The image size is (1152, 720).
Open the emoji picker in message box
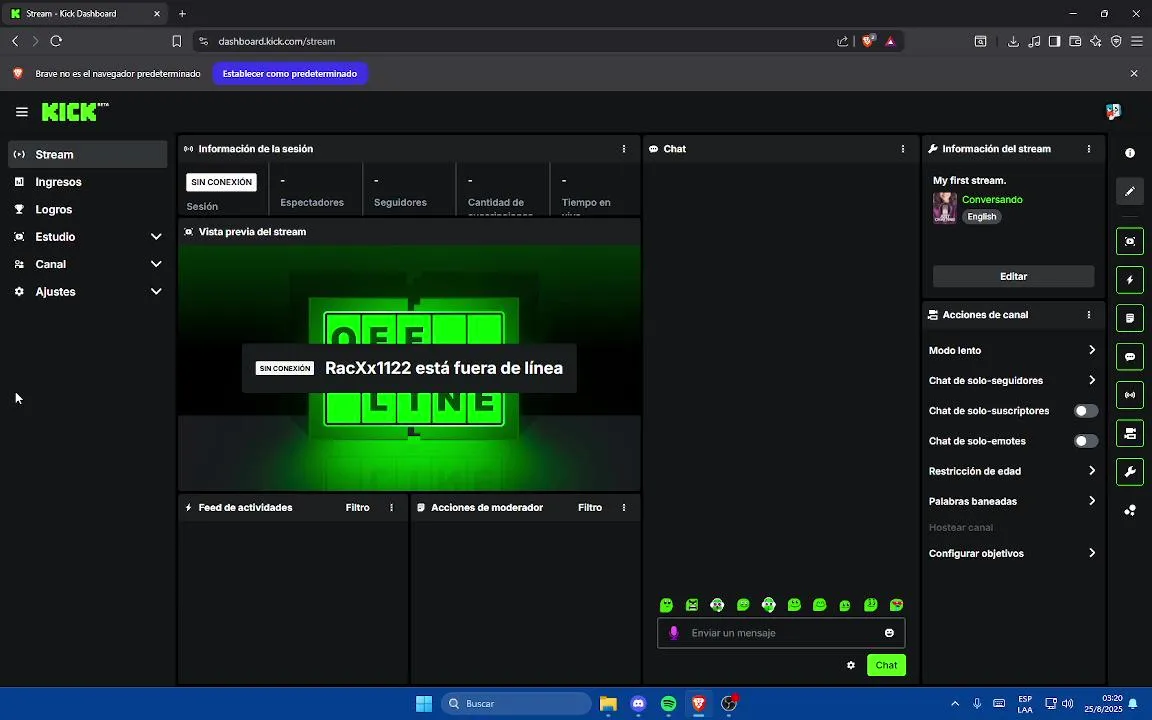(x=889, y=633)
